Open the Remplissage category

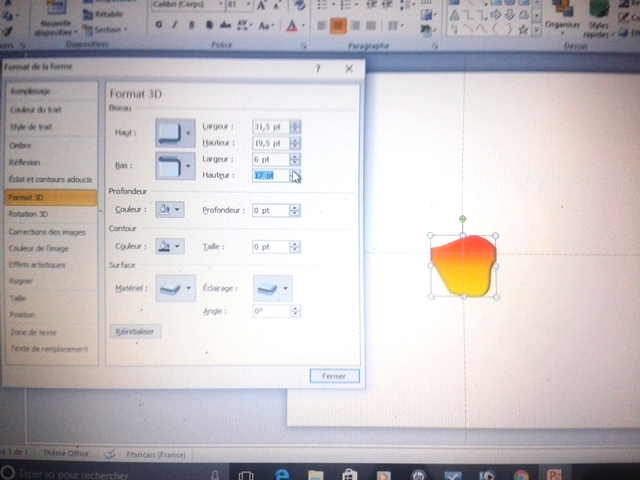[30, 90]
